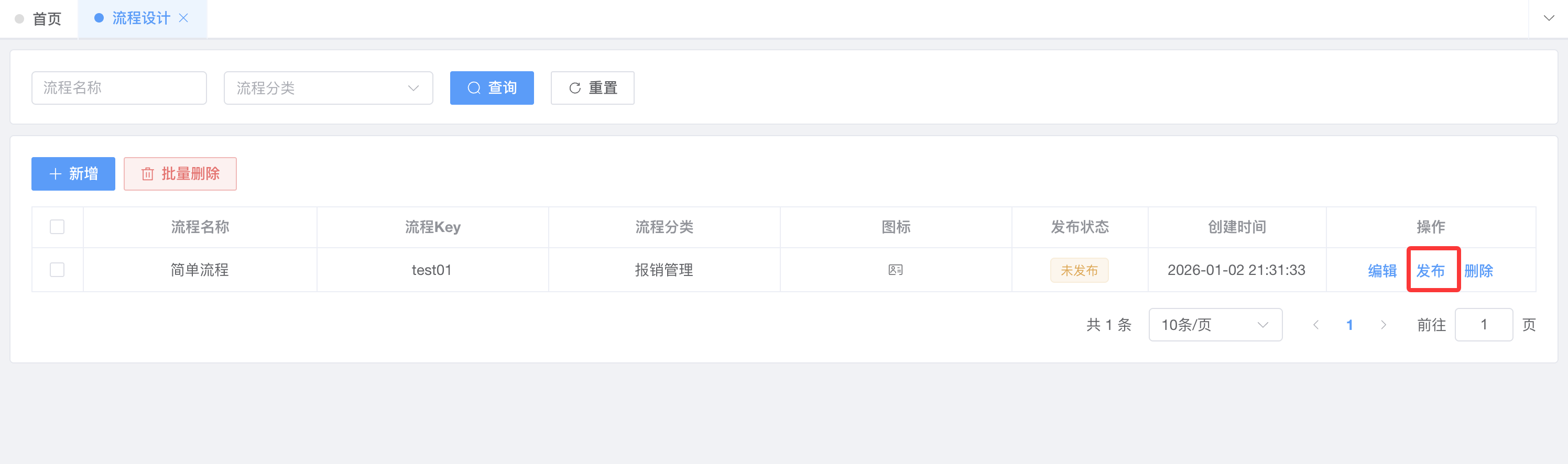1568x464 pixels.
Task: Check the 简单流程 row checkbox
Action: pos(57,269)
